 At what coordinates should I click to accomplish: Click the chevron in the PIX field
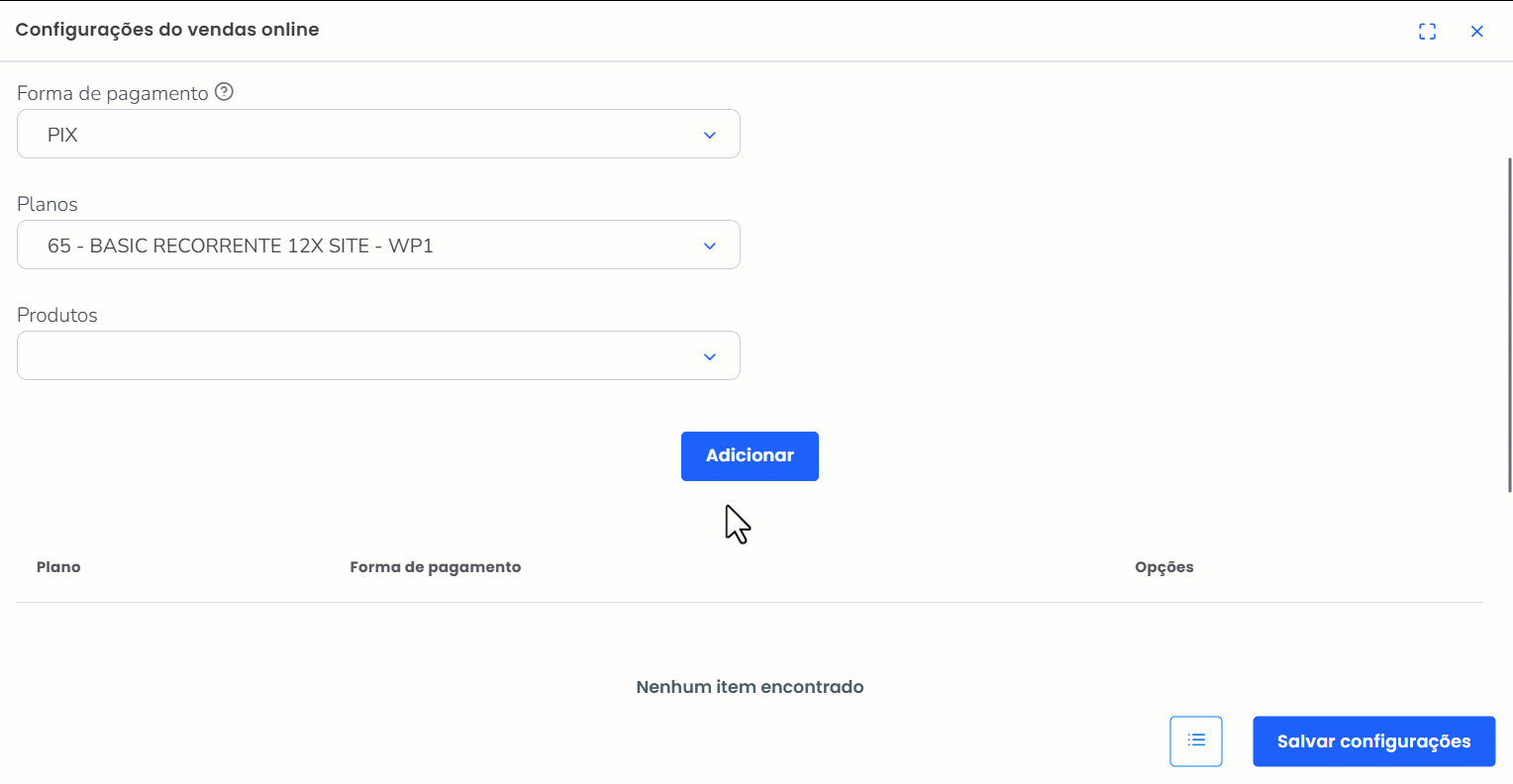709,135
